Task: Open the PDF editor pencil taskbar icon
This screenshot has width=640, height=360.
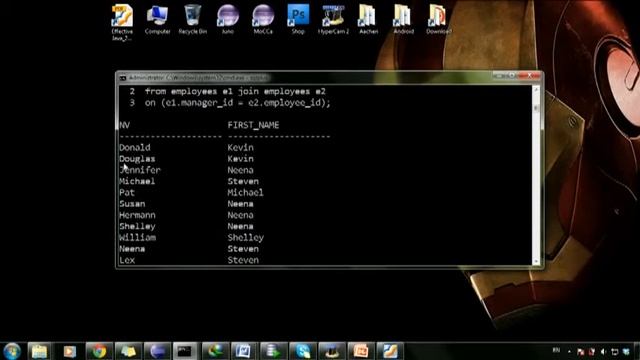Action: point(390,351)
